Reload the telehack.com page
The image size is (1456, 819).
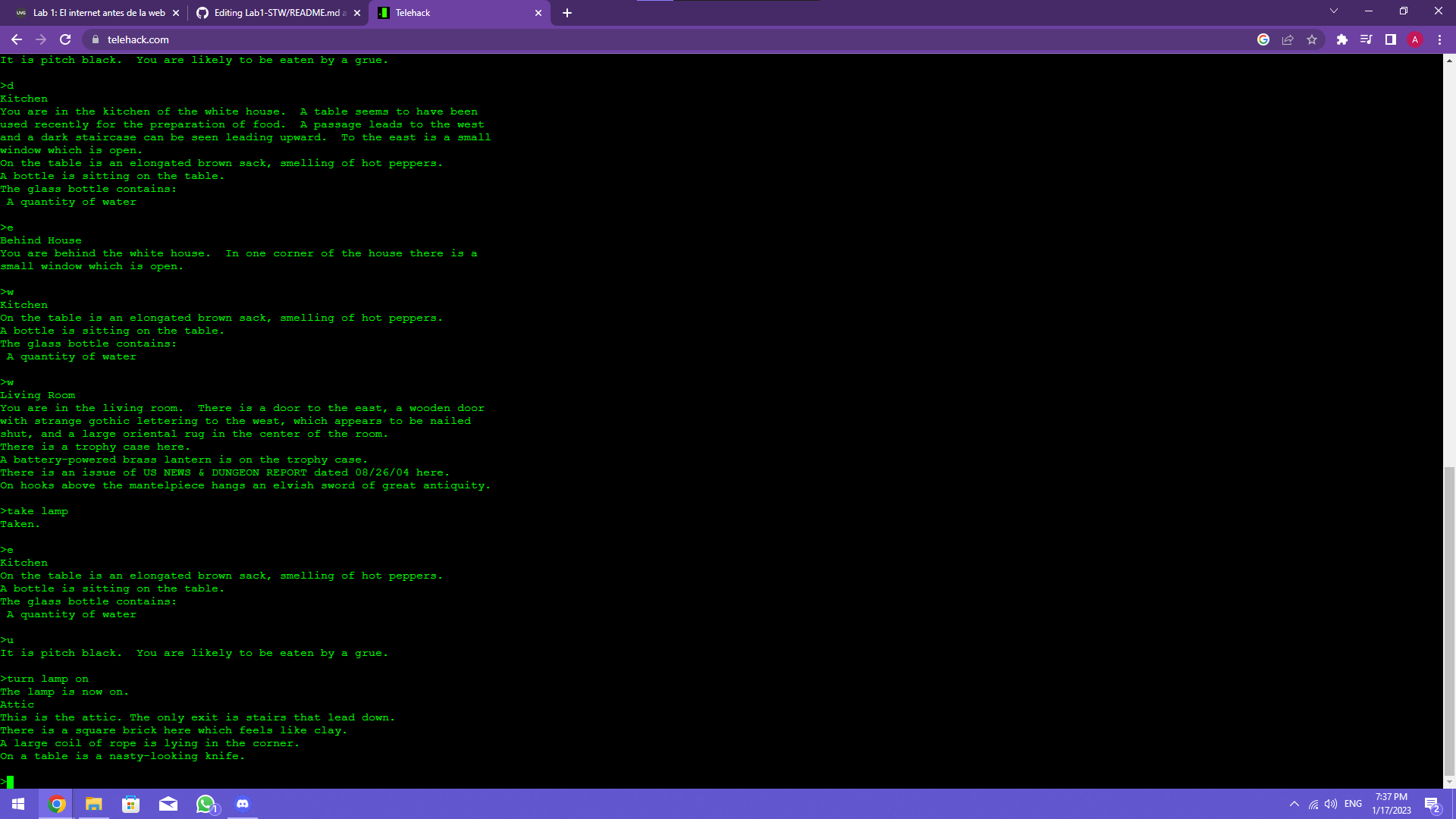(65, 39)
